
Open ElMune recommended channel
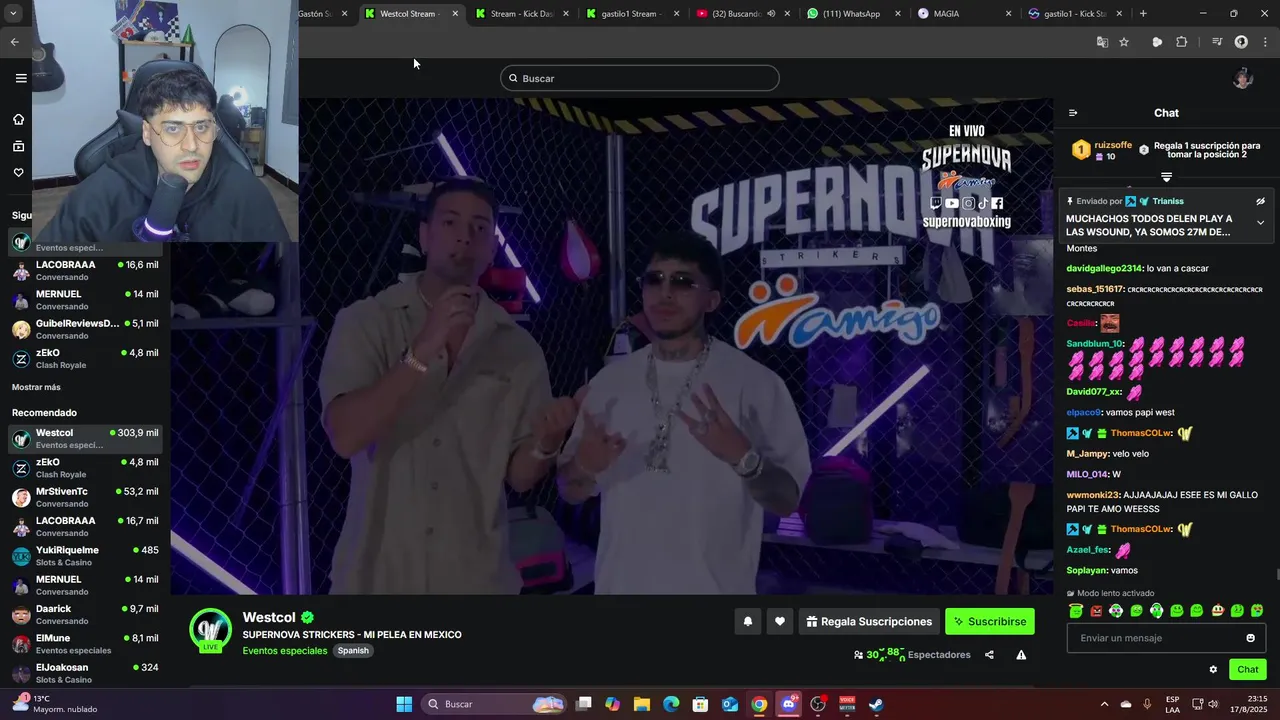(85, 643)
